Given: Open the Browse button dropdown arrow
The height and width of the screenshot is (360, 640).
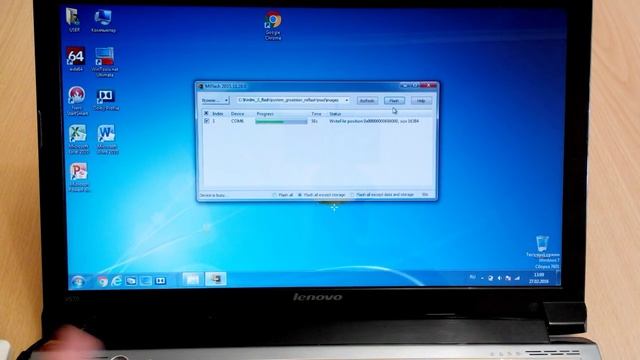Looking at the screenshot, I should 226,100.
